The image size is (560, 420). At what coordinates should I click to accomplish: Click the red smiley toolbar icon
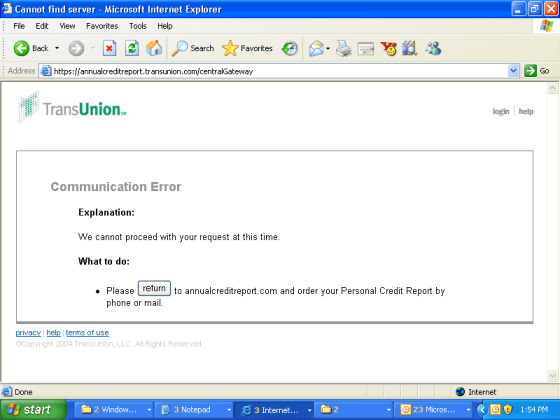click(x=389, y=49)
